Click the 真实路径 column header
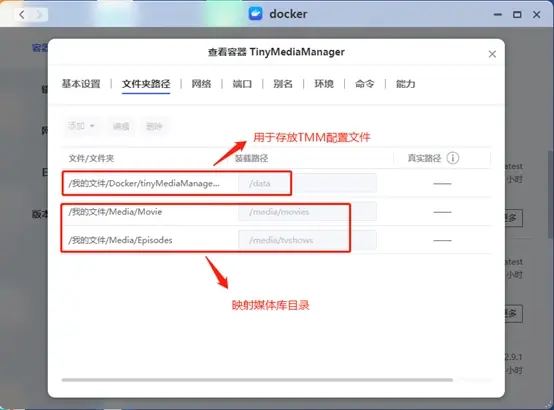Viewport: 554px width, 410px height. coord(424,158)
